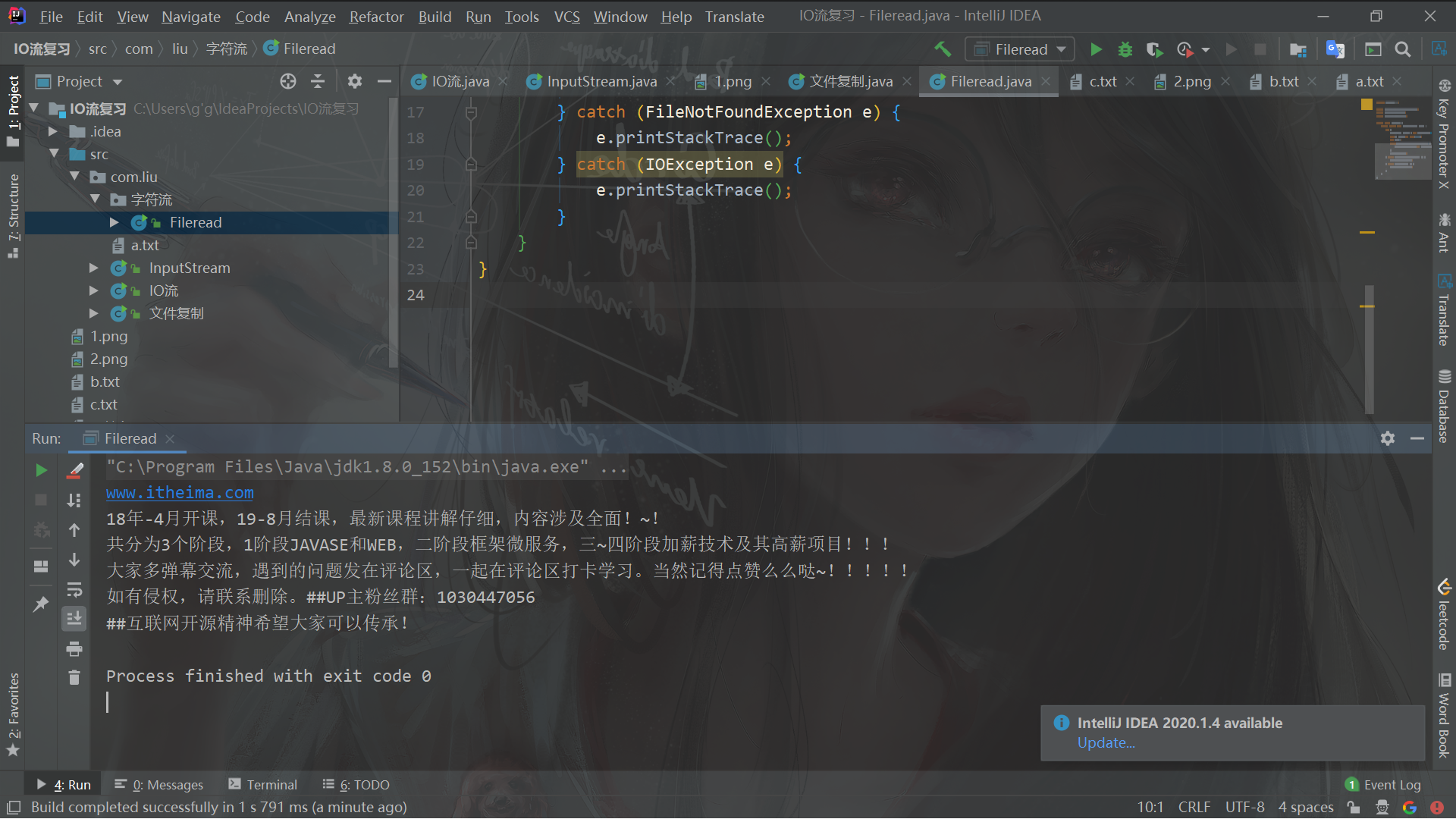Run with coverage shield icon

(1154, 49)
